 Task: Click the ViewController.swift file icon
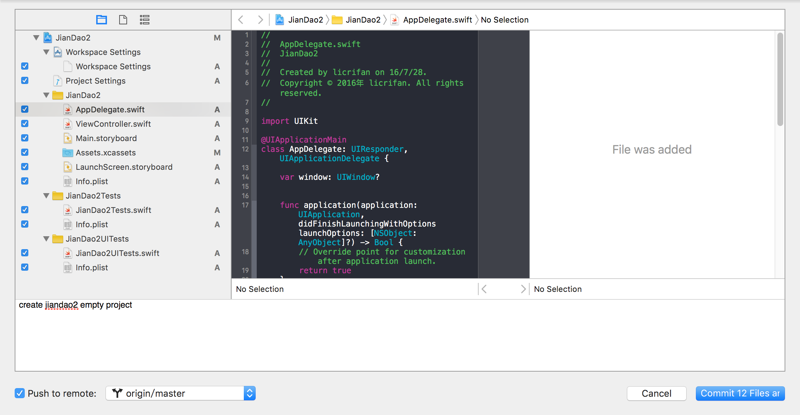point(67,124)
